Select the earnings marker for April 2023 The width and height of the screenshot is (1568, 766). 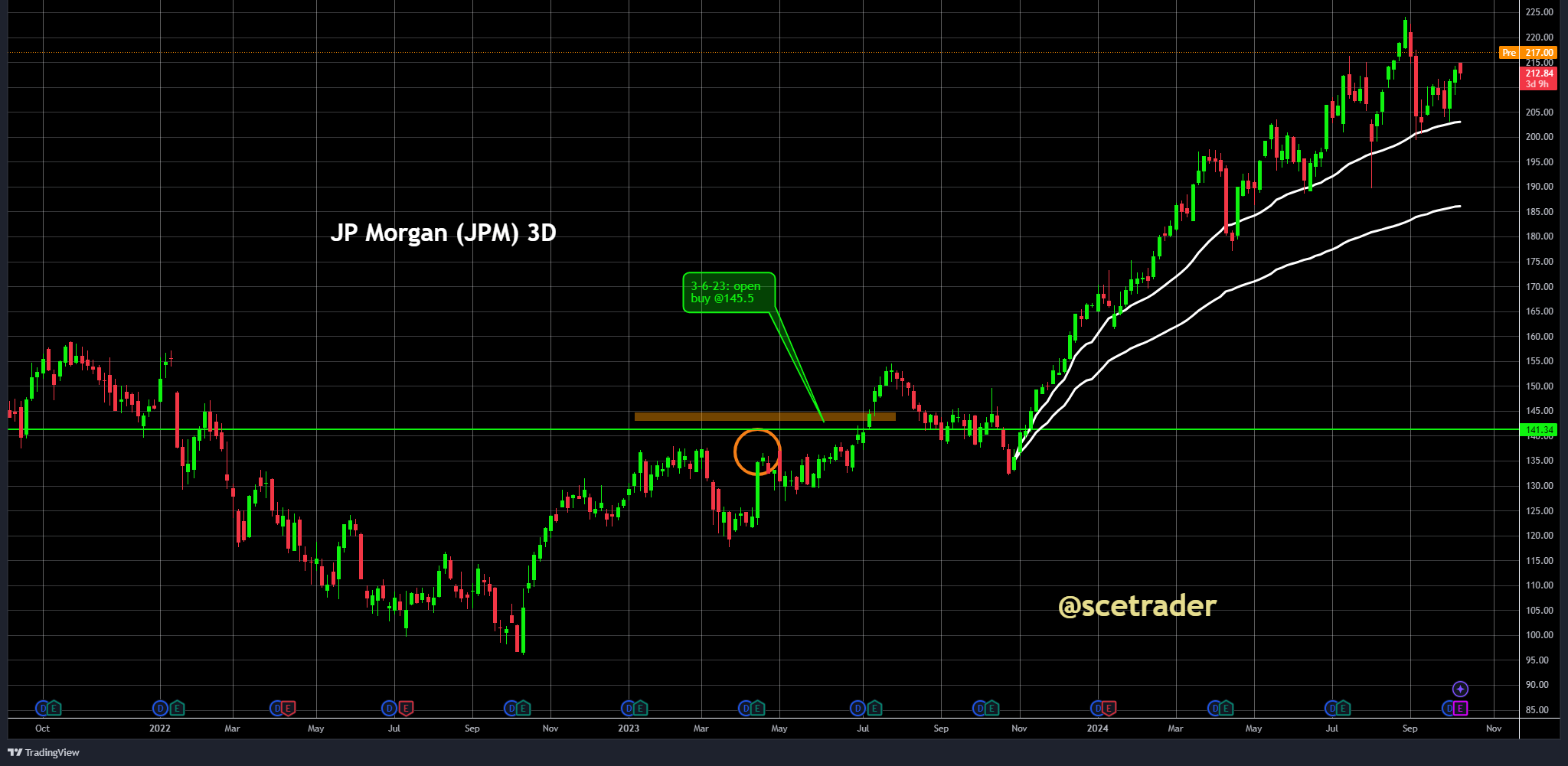click(757, 709)
